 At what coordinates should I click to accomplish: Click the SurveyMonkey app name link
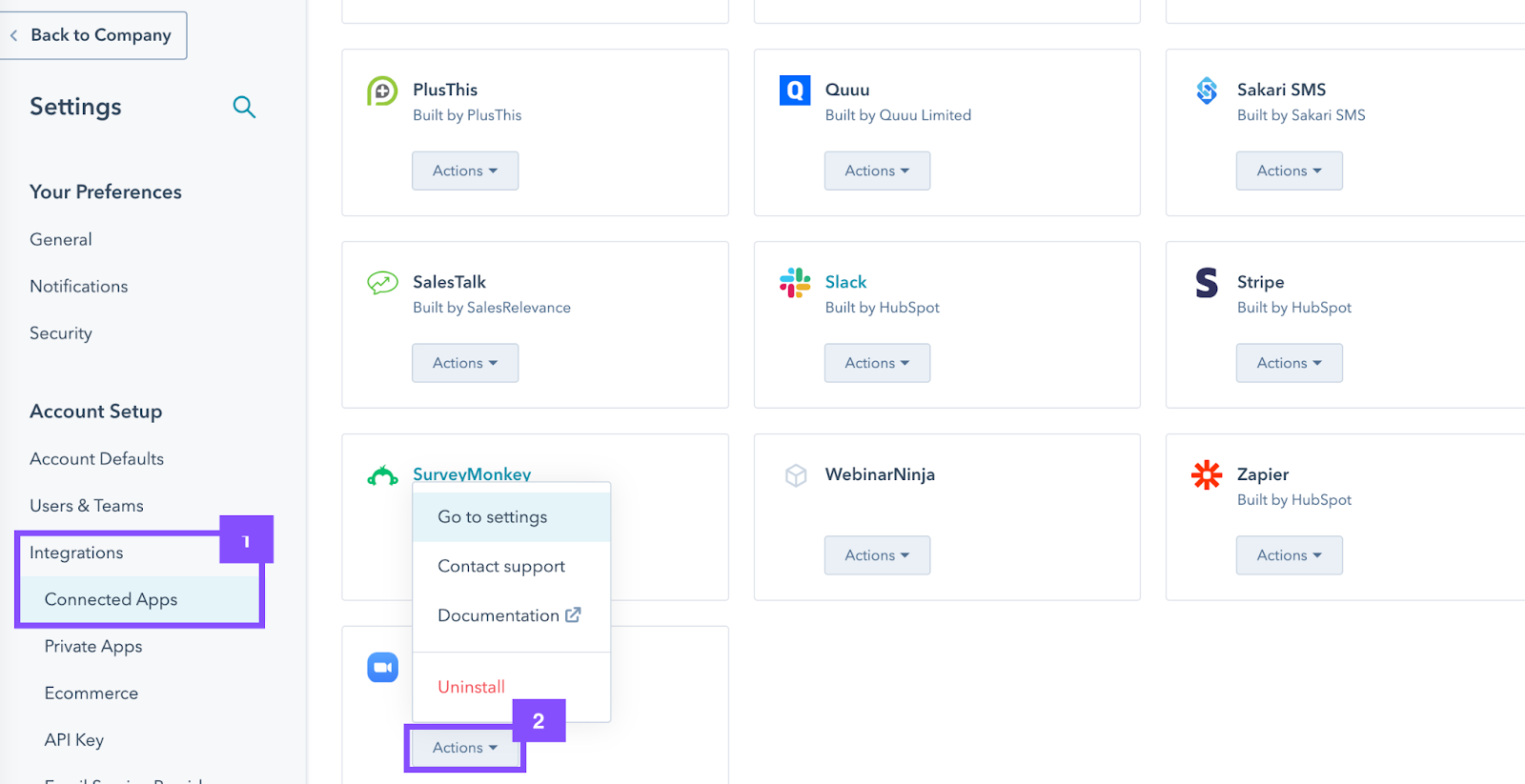[x=472, y=473]
